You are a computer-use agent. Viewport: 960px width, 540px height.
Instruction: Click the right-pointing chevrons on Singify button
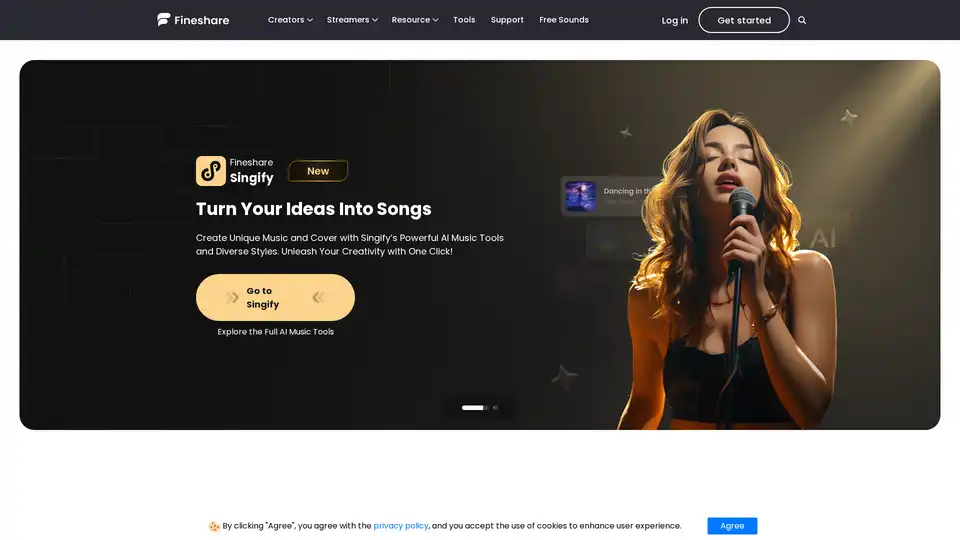pos(232,298)
